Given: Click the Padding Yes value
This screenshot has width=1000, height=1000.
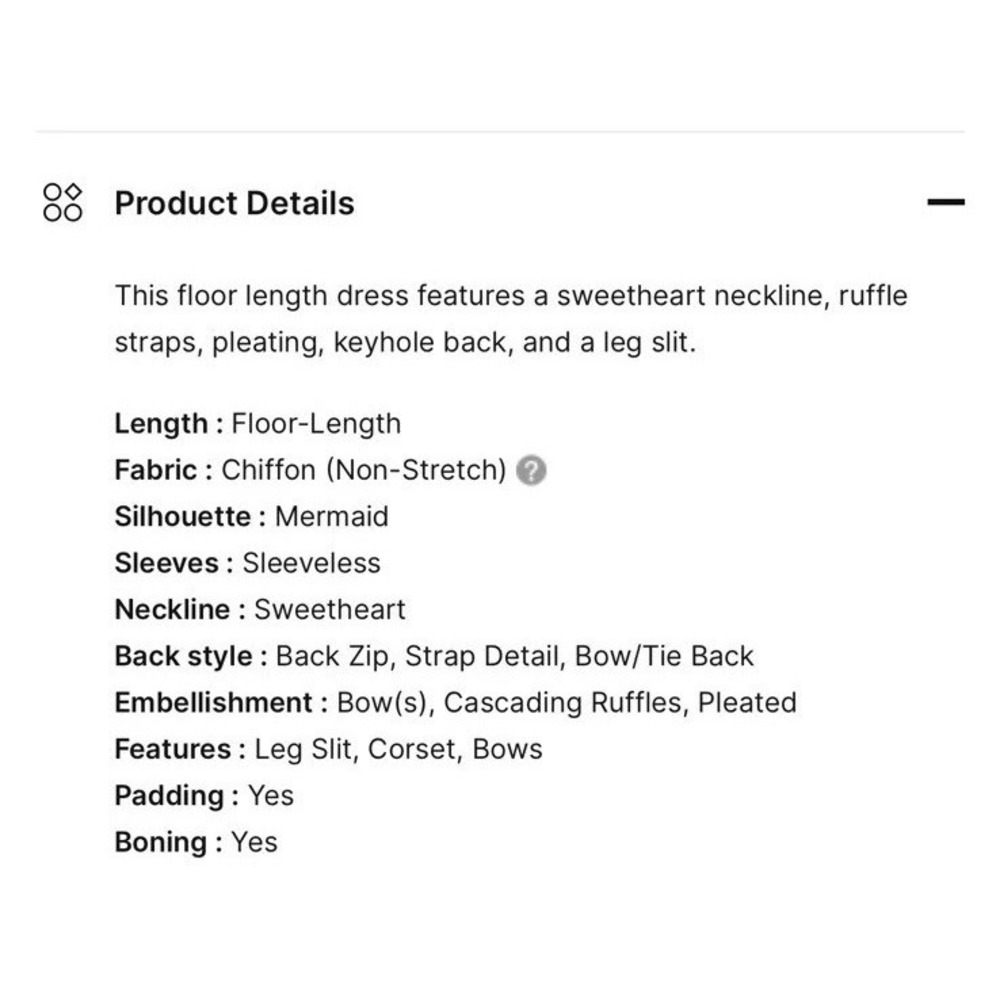Looking at the screenshot, I should pyautogui.click(x=271, y=795).
